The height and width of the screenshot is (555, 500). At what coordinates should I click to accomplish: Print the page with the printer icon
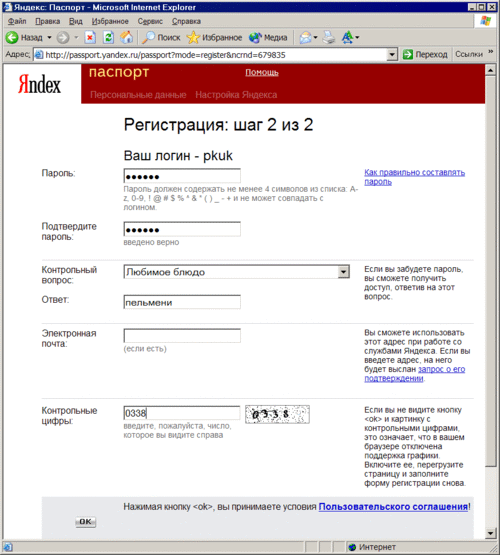[329, 38]
